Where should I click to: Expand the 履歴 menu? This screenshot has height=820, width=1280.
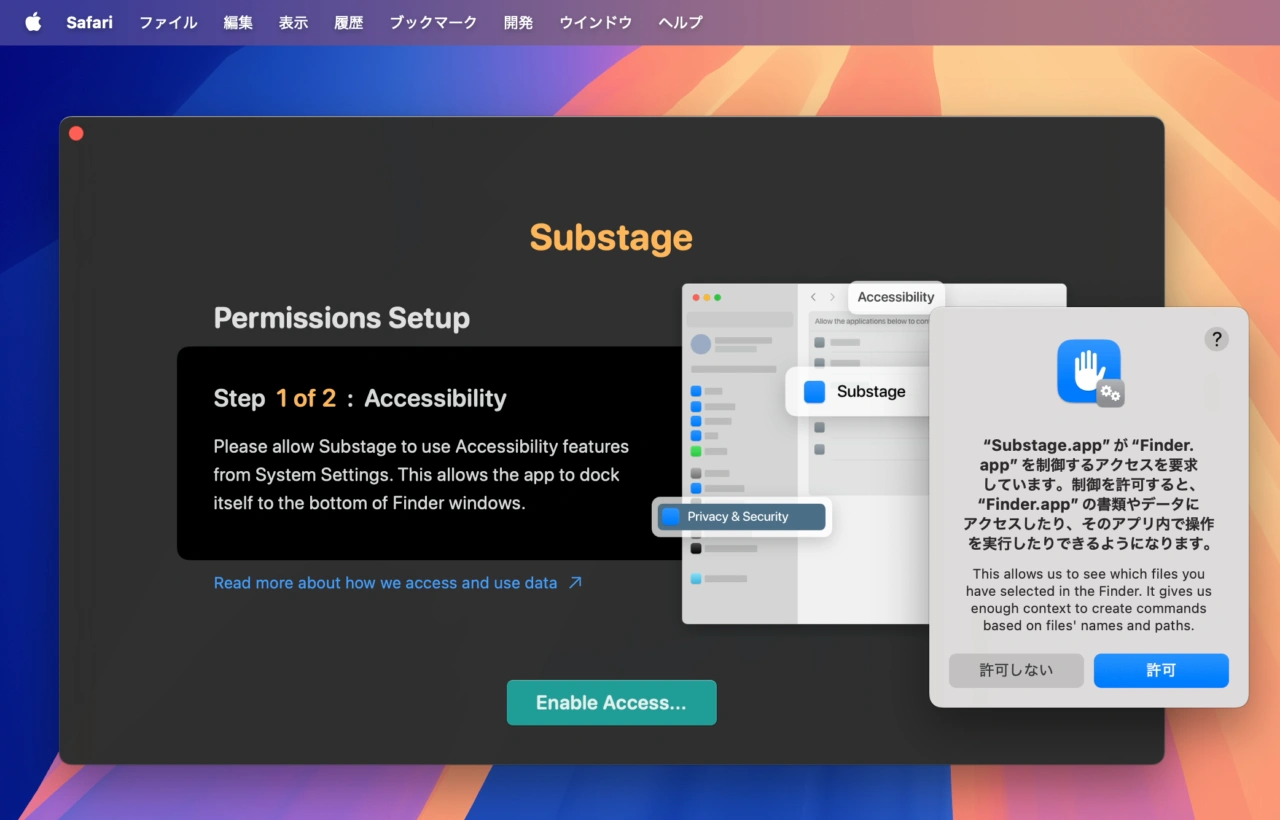[x=348, y=22]
